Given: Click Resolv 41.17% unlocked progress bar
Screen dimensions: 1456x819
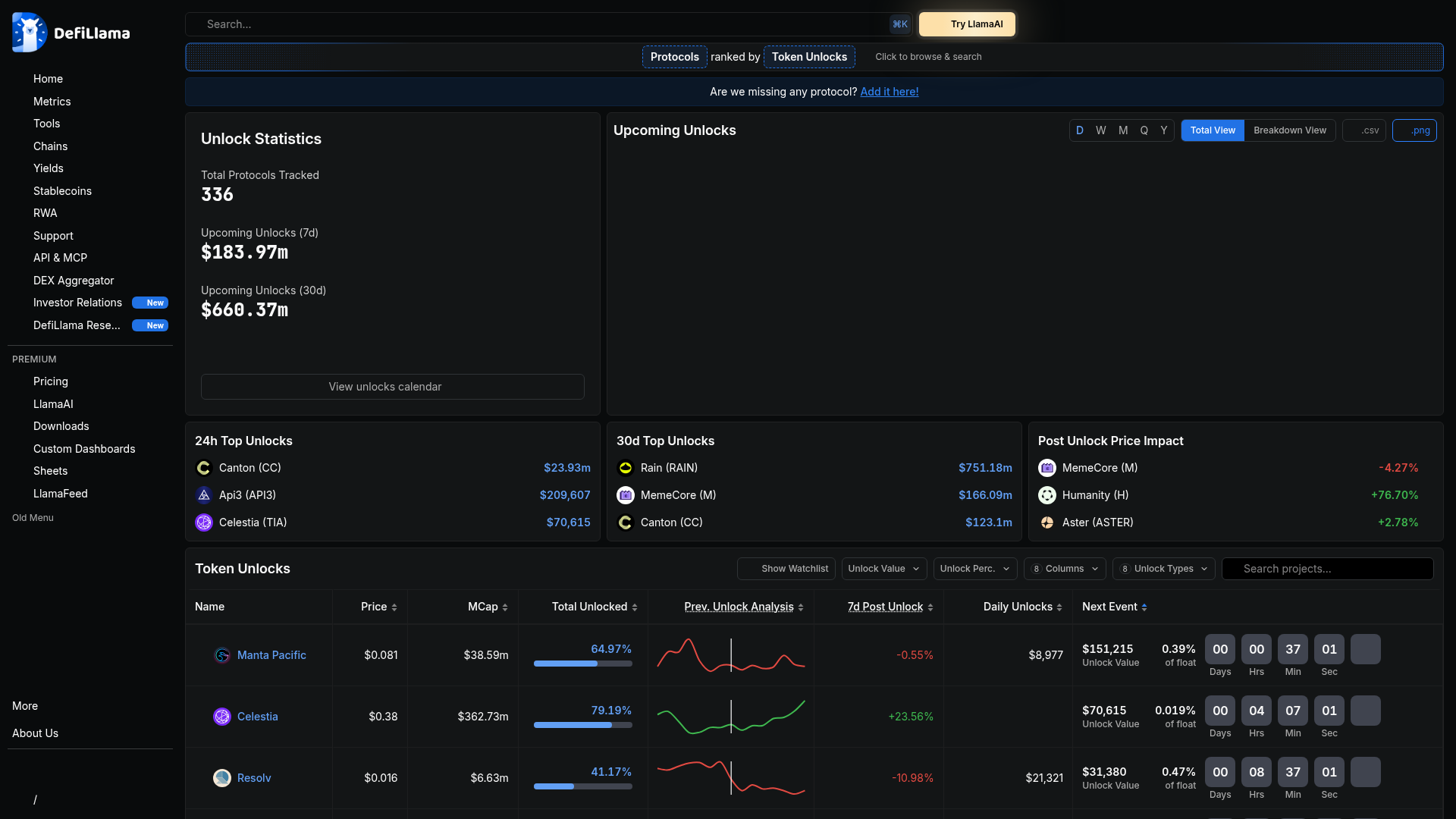Looking at the screenshot, I should (582, 786).
